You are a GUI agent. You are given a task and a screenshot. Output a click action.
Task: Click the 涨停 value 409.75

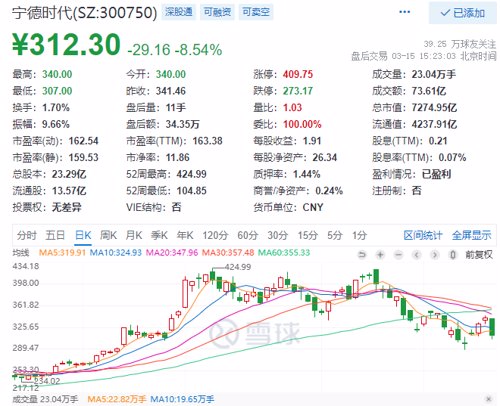coord(298,74)
